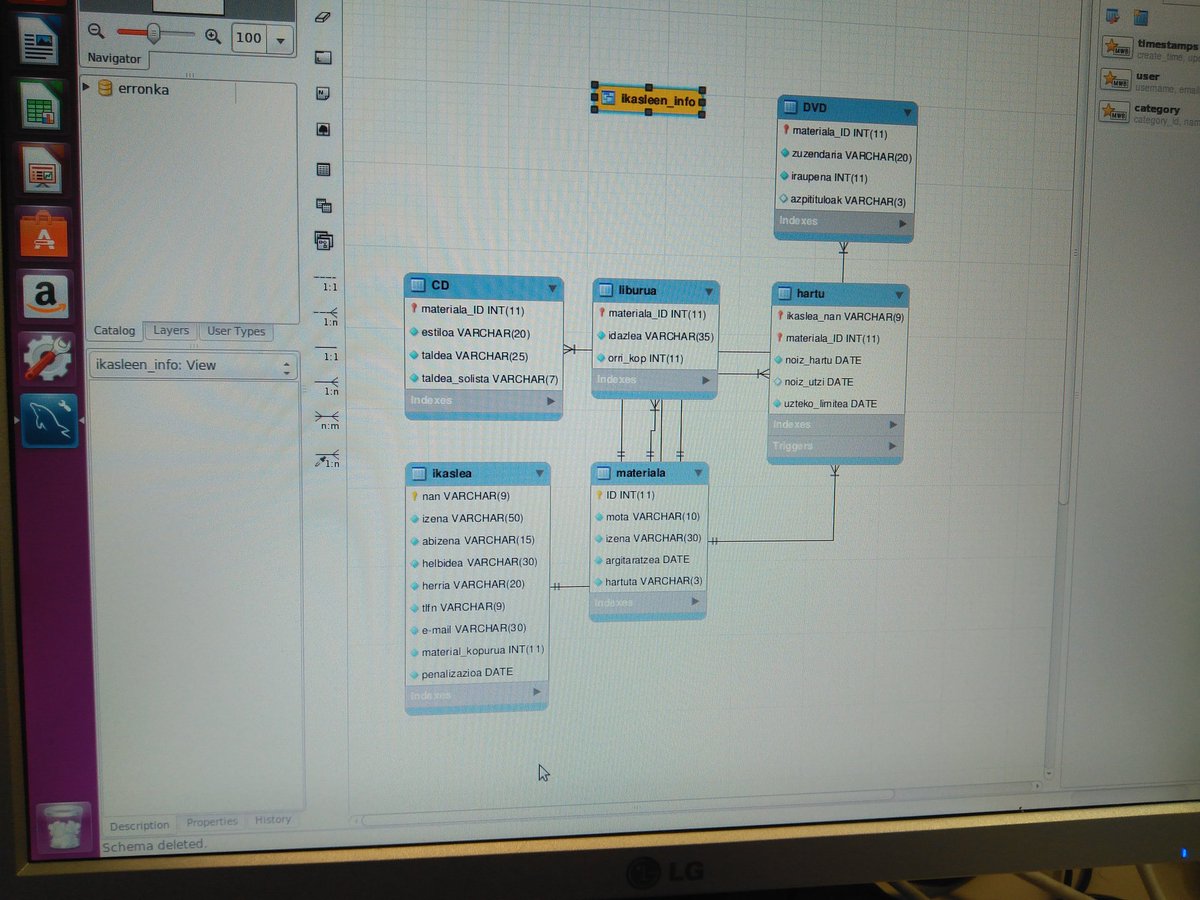Select taldea_solista VARCHAR(7) column in CD

click(484, 379)
